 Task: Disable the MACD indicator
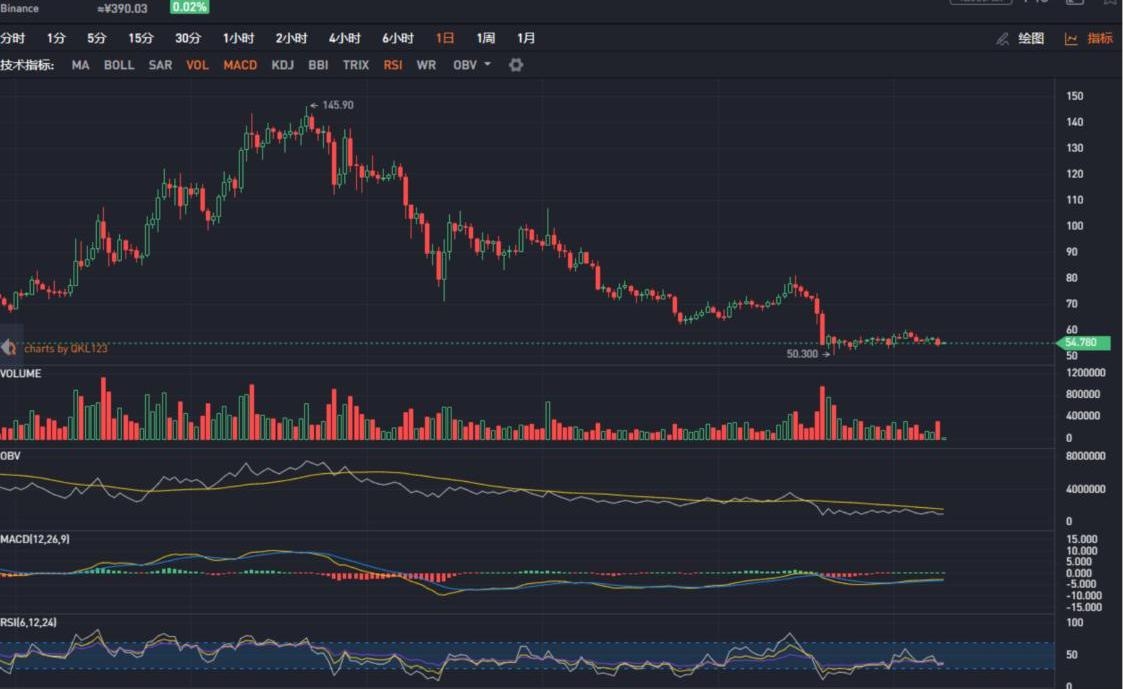[x=240, y=65]
